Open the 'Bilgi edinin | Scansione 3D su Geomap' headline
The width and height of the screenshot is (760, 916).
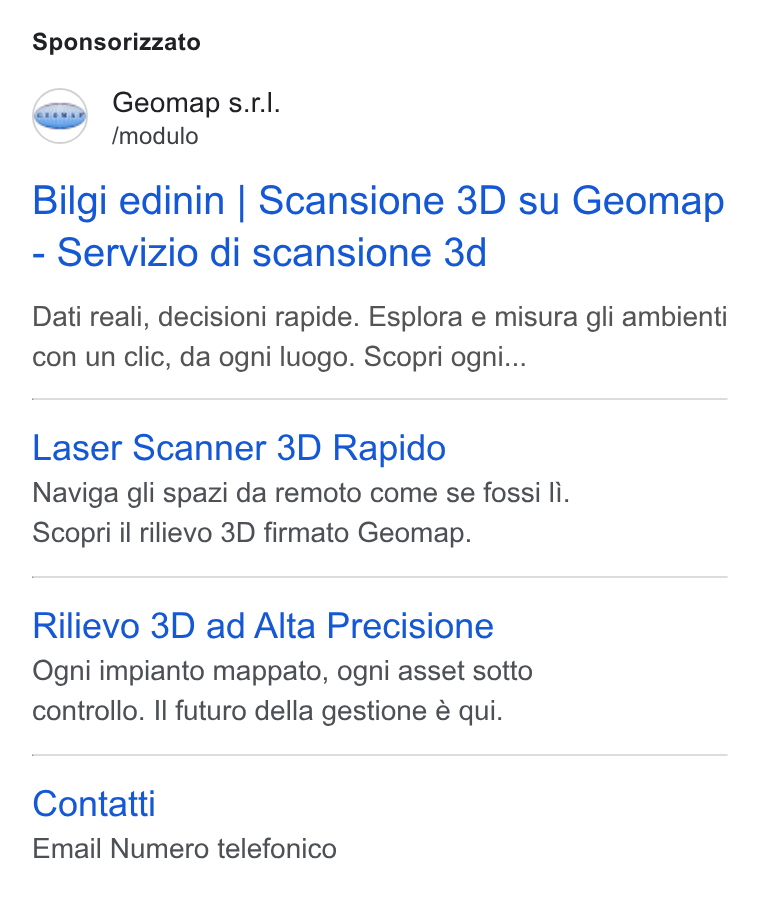click(x=378, y=200)
